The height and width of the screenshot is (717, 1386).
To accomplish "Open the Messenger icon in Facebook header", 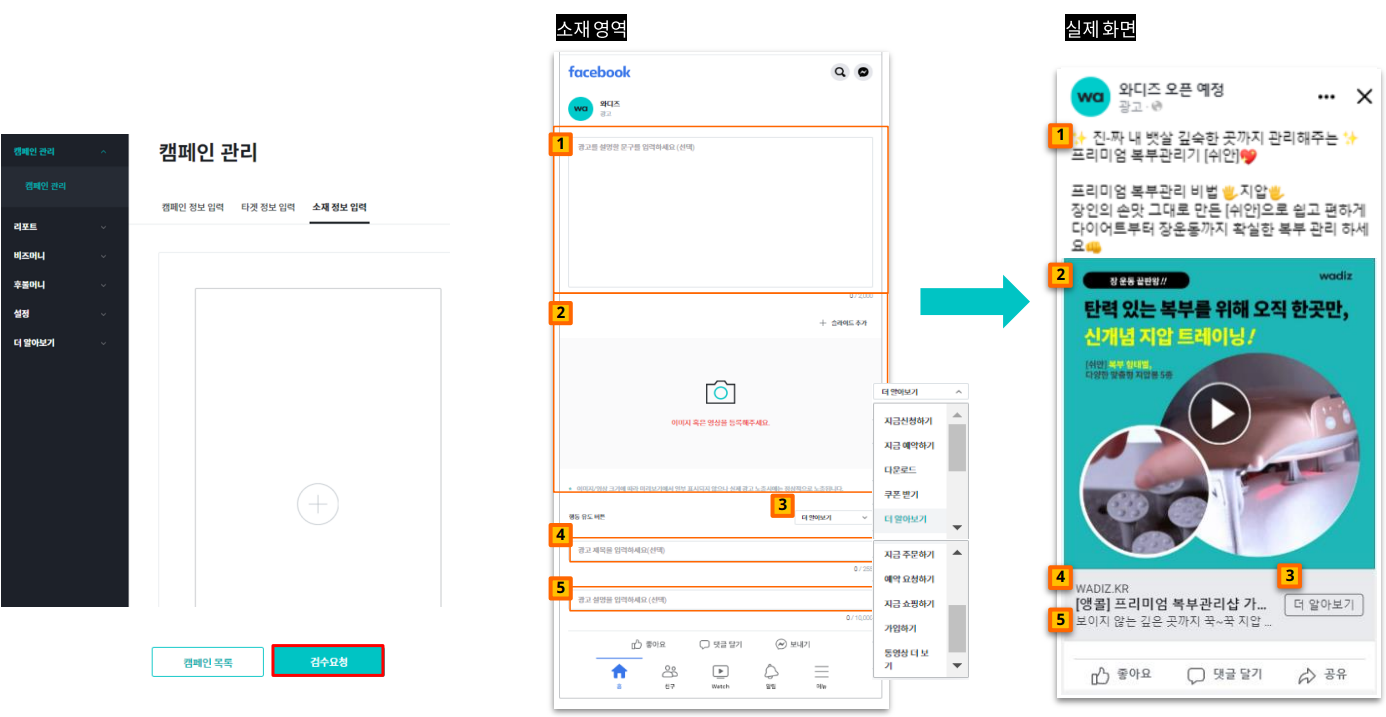I will click(864, 72).
